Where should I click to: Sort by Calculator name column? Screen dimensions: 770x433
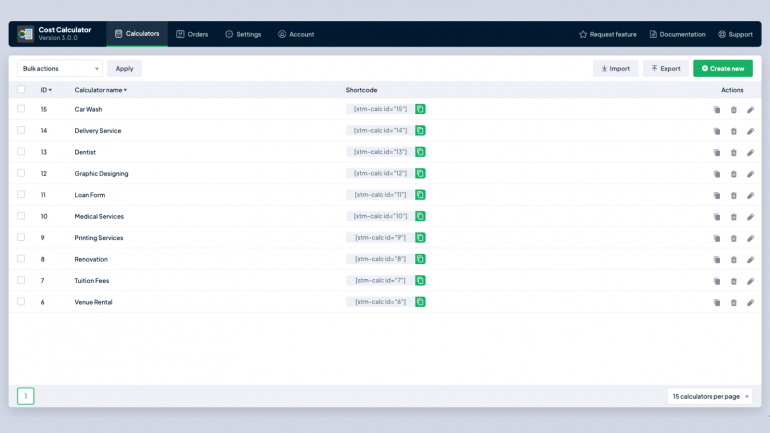(100, 90)
